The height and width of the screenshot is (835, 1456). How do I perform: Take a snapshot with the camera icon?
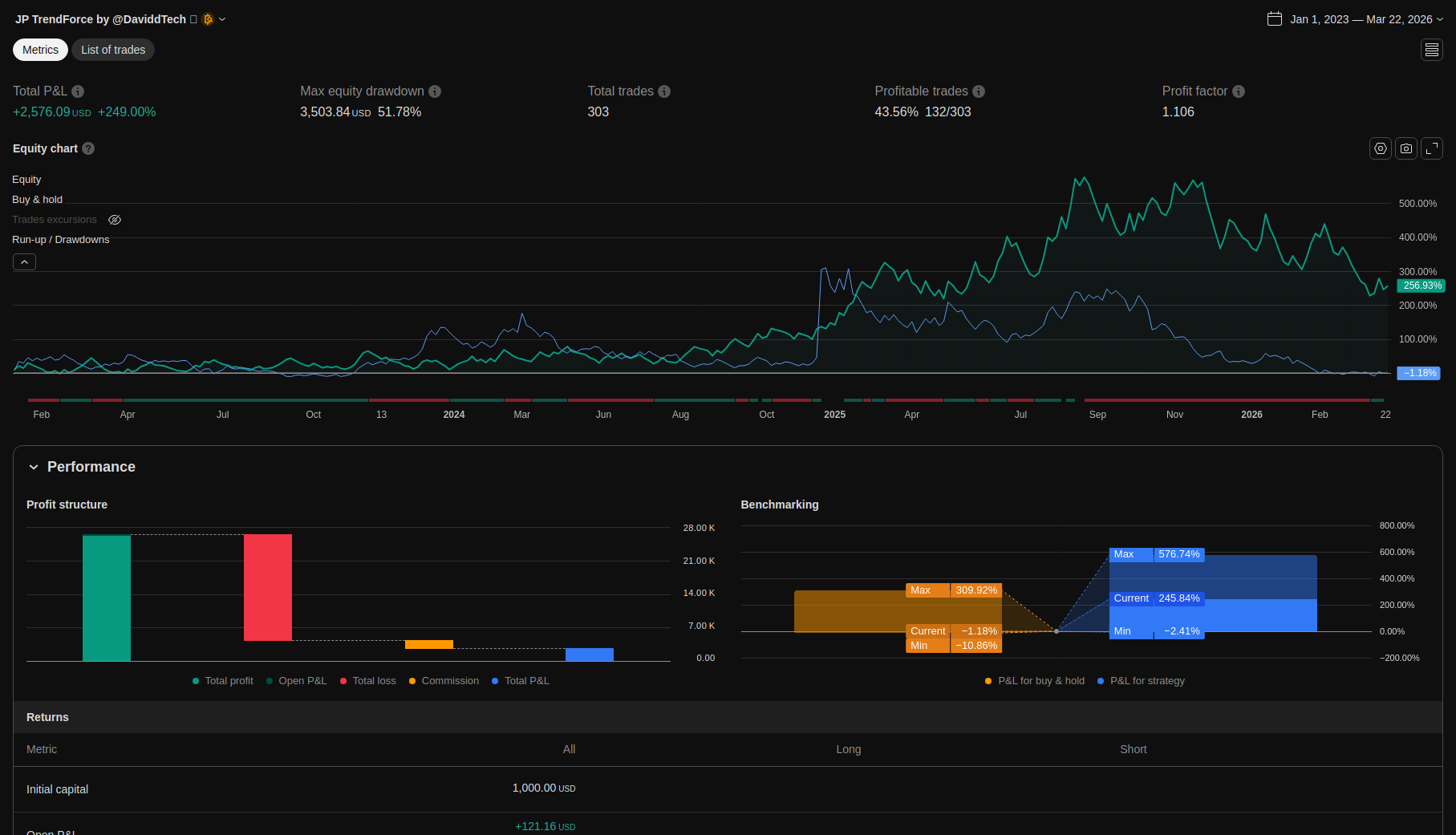1405,148
